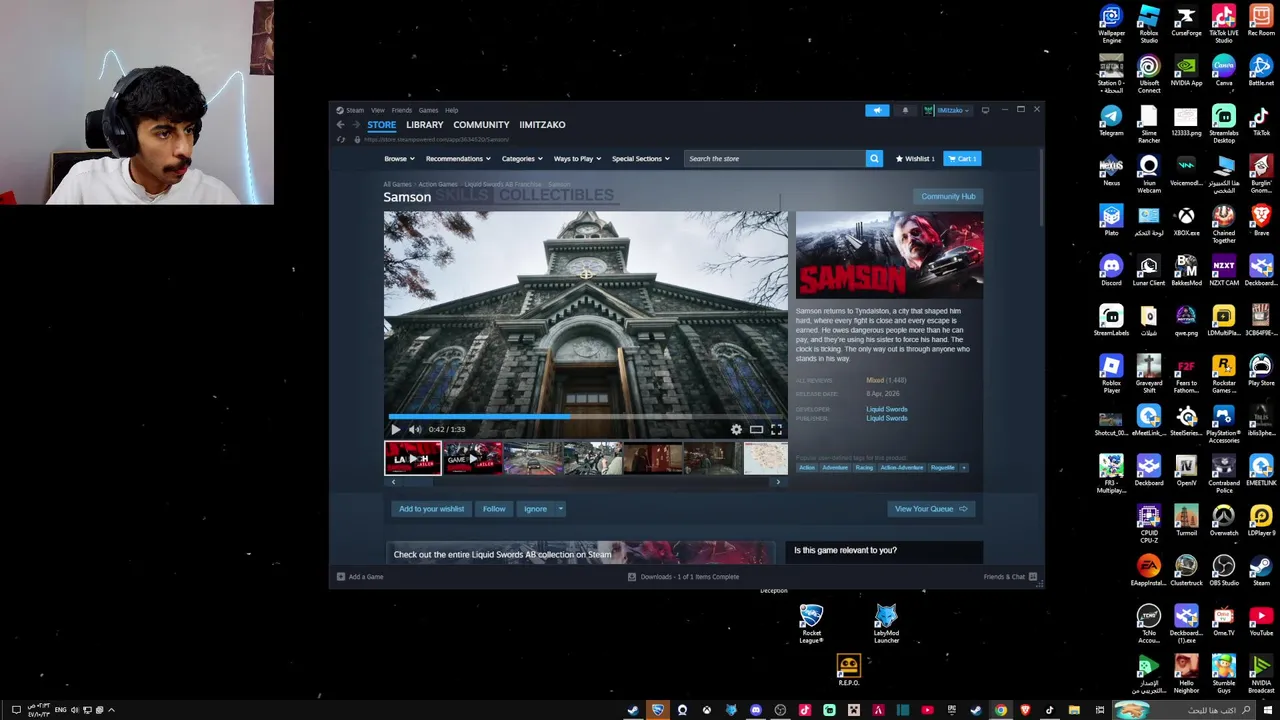1280x720 pixels.
Task: Expand the Browse store menu
Action: click(399, 158)
